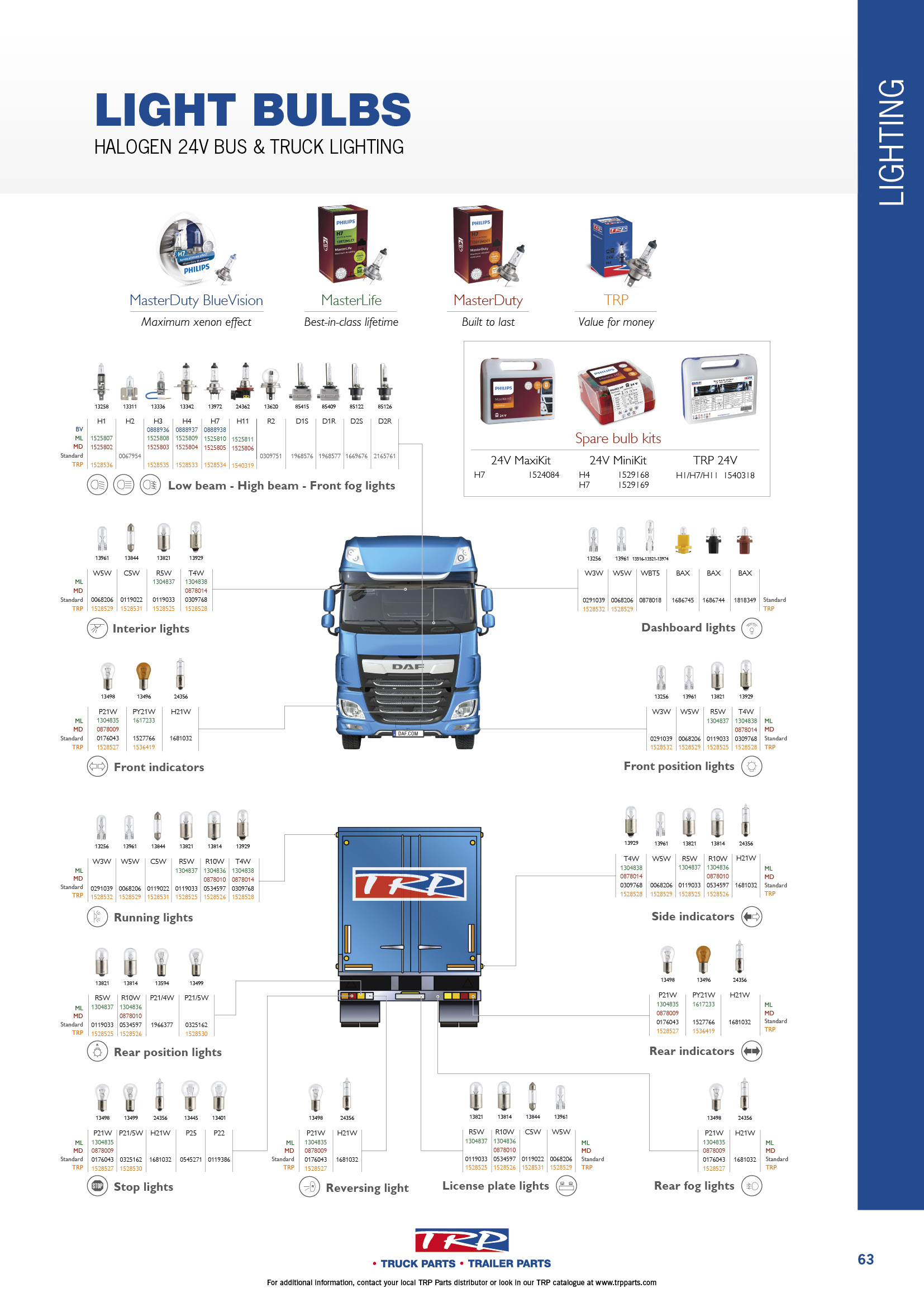Open the www.trpparts.com catalogue link

[625, 1282]
